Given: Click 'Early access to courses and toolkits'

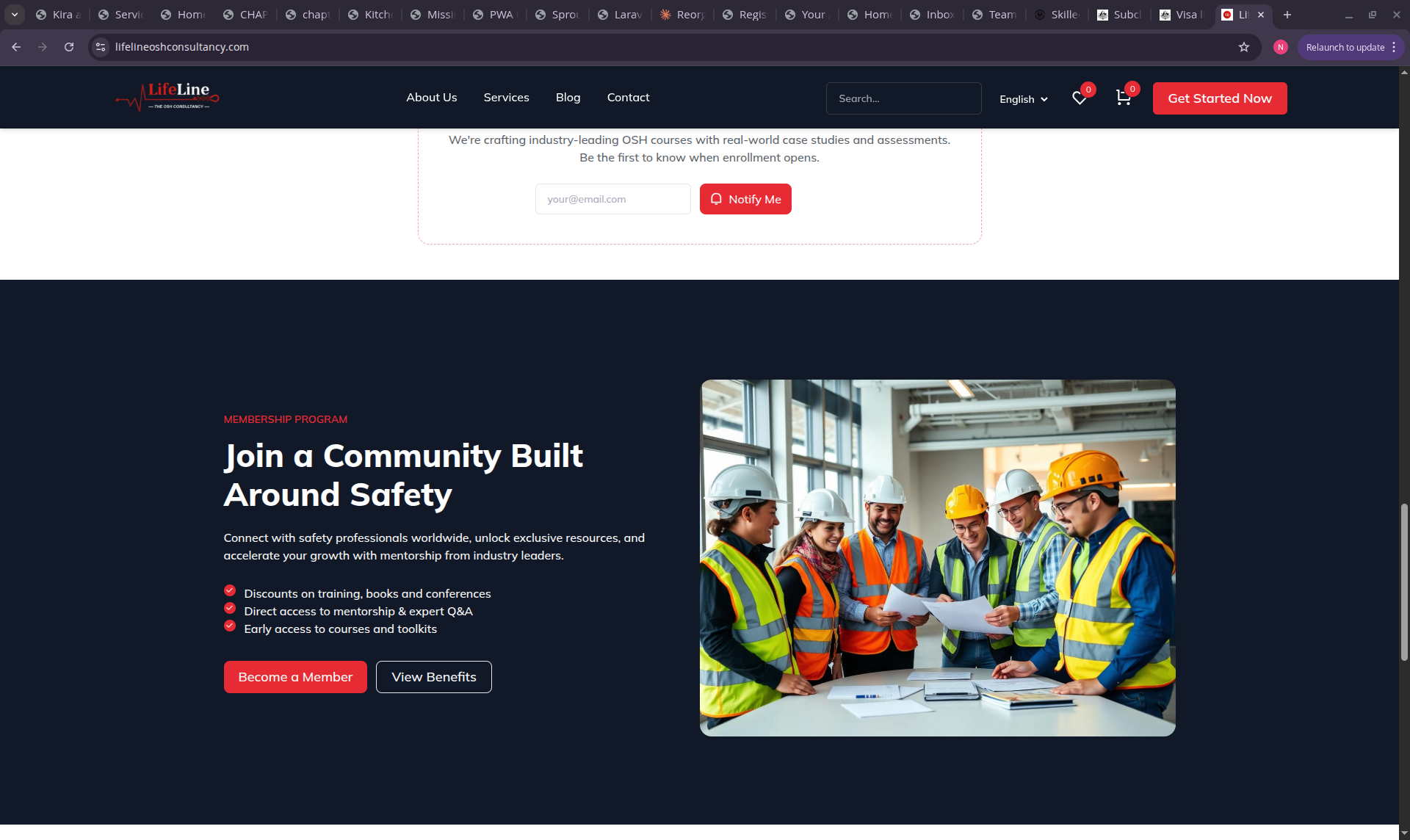Looking at the screenshot, I should pyautogui.click(x=340, y=629).
